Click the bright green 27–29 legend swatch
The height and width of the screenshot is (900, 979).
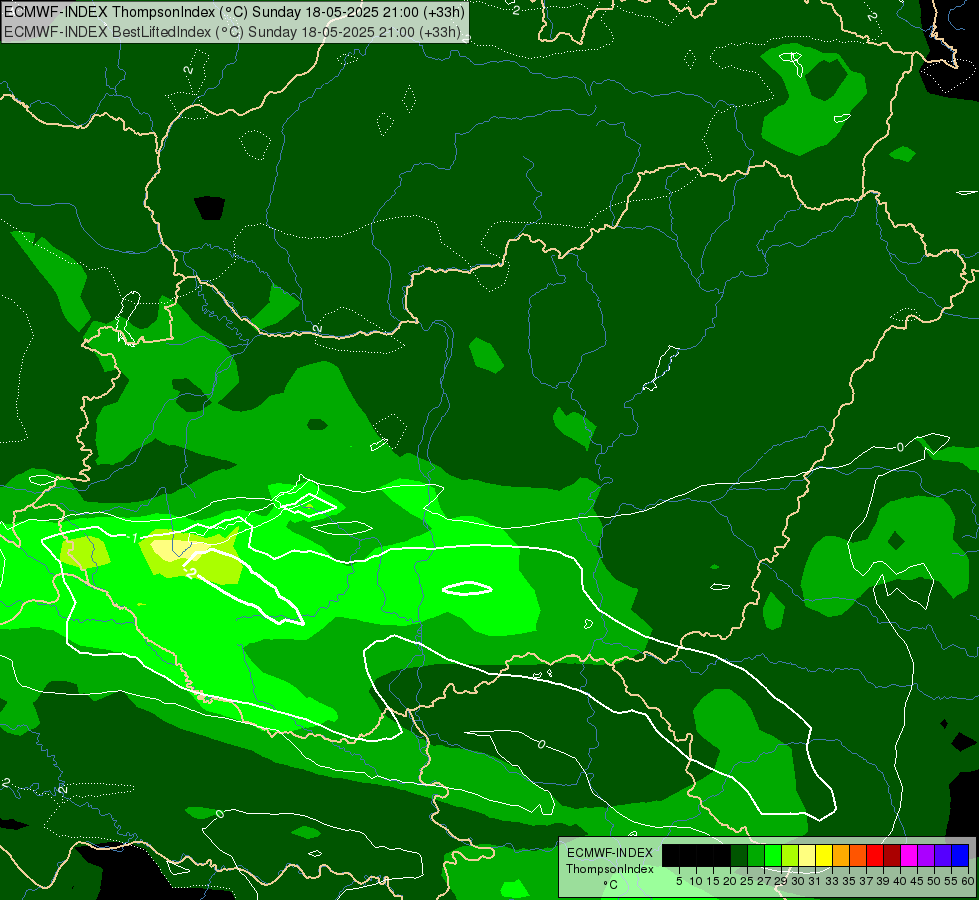coord(773,855)
